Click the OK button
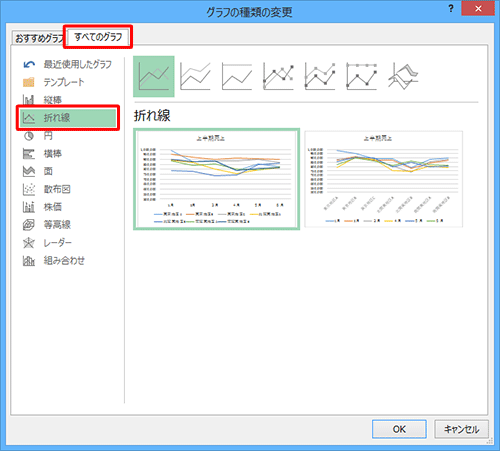Screen dimensions: 500x451 (399, 429)
